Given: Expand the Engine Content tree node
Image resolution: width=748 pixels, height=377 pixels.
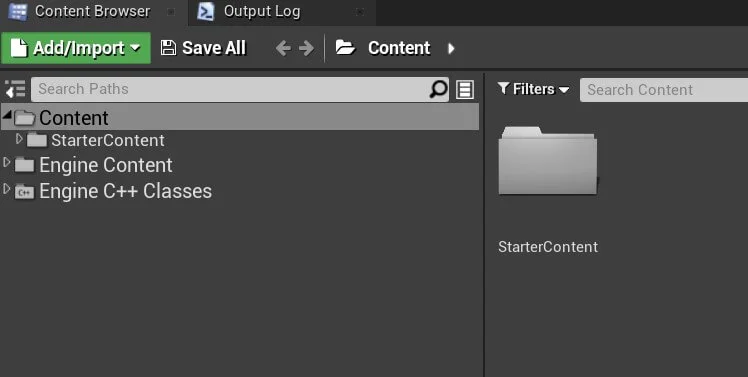Looking at the screenshot, I should pos(7,163).
